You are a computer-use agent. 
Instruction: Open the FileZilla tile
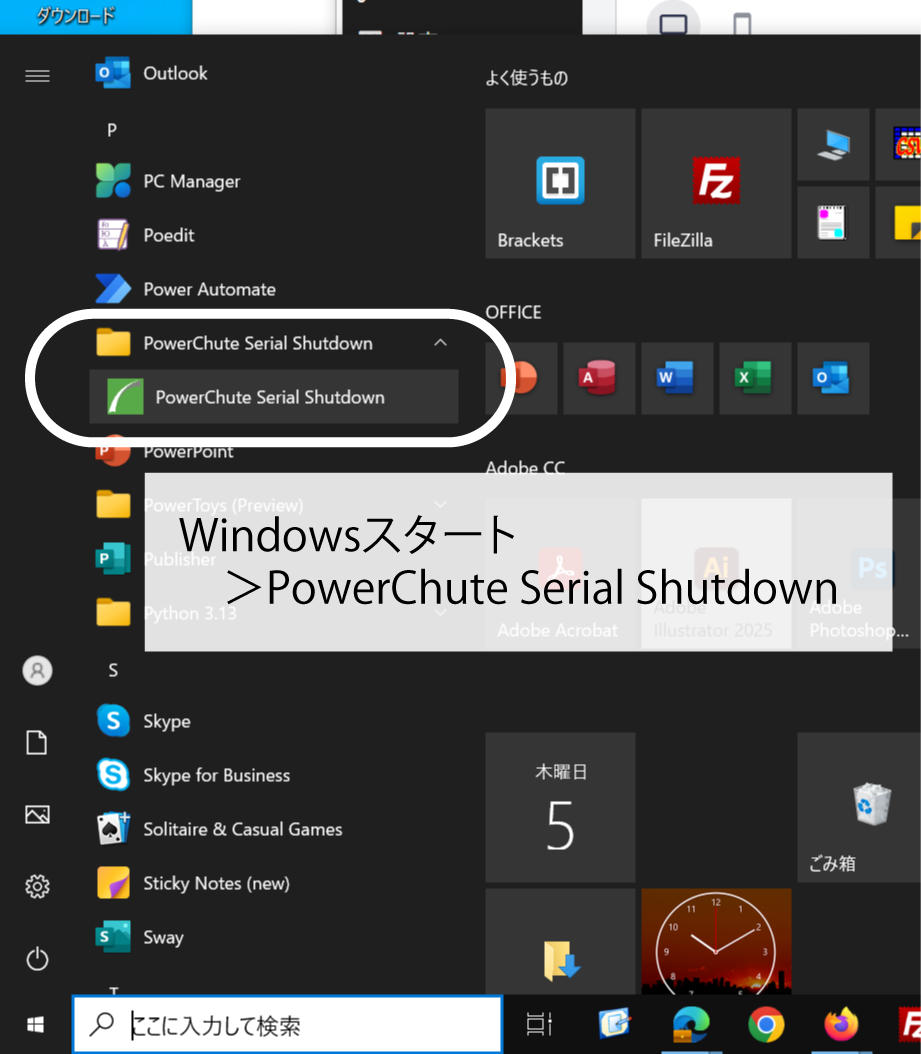(x=716, y=184)
